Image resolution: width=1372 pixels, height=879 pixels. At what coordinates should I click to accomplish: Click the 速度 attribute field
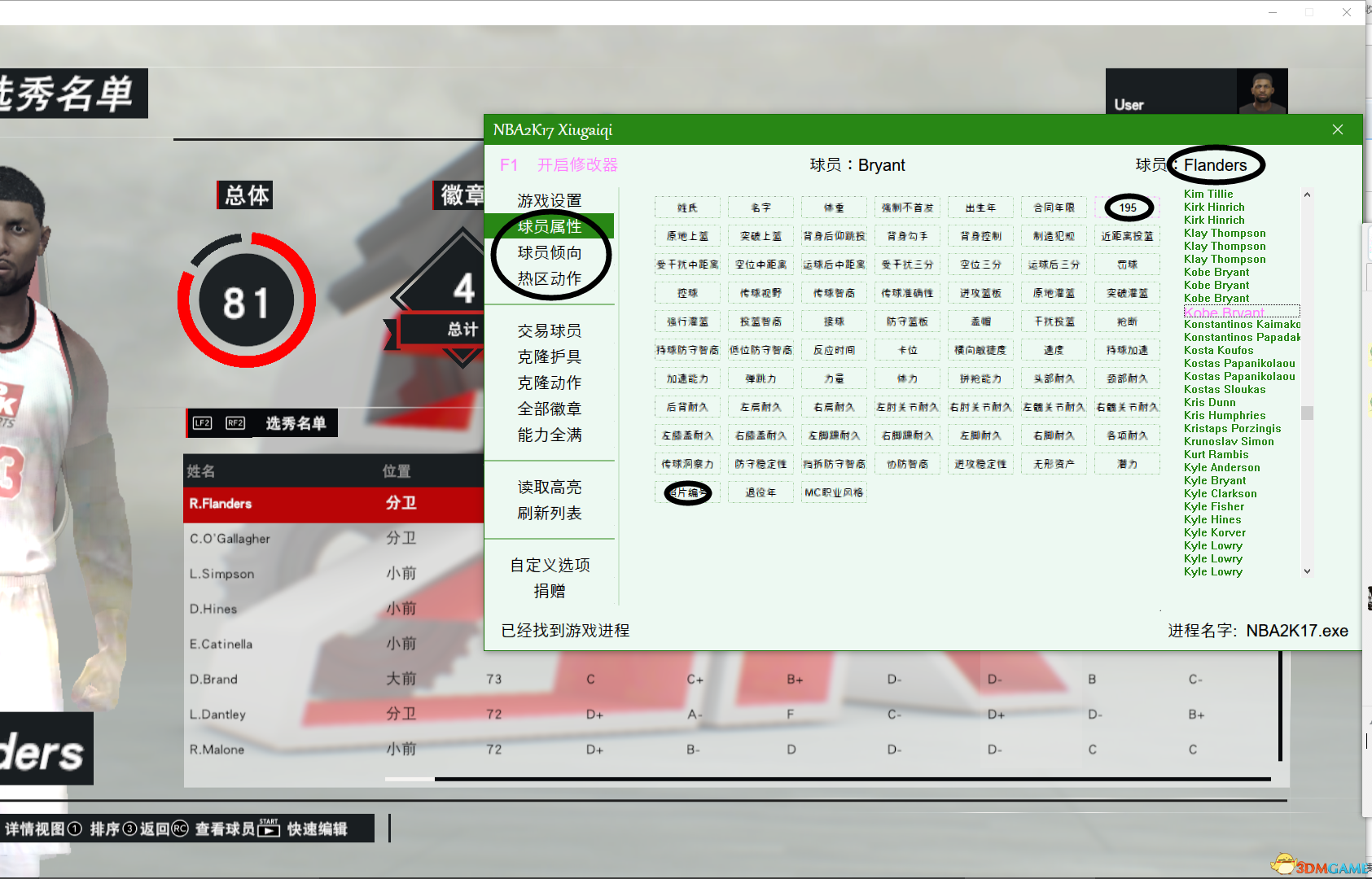click(1054, 350)
